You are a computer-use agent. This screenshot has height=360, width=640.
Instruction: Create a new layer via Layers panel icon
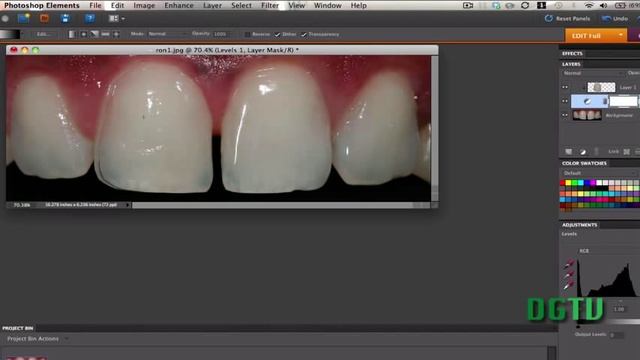pos(569,152)
